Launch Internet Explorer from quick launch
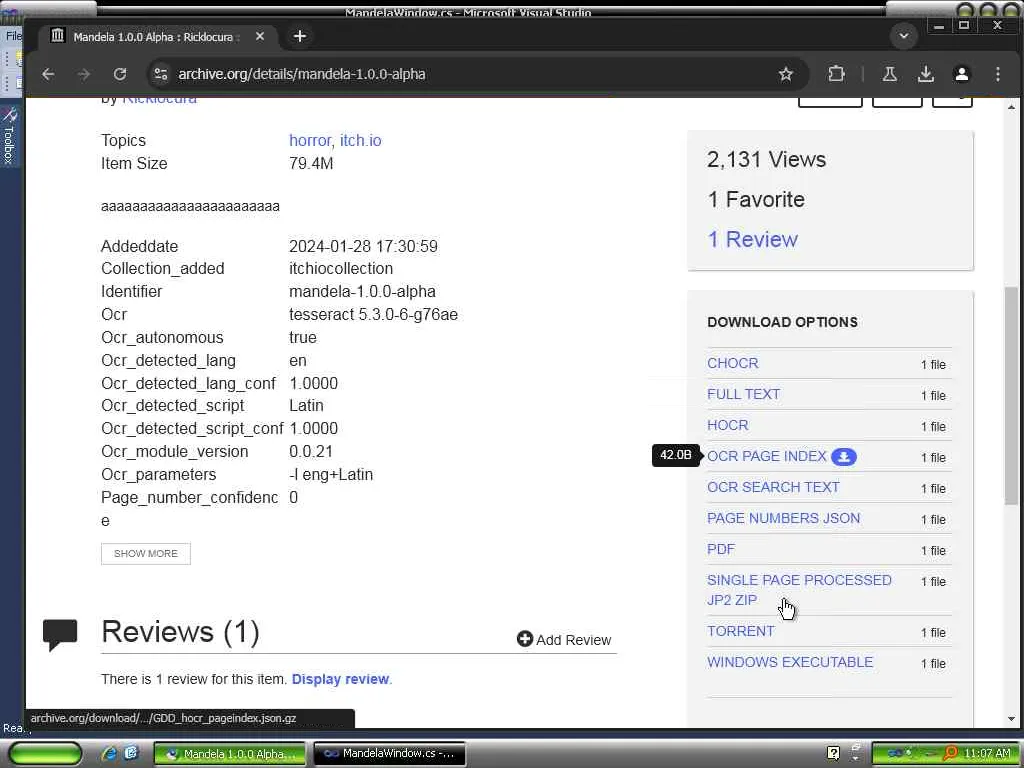The width and height of the screenshot is (1024, 768). pyautogui.click(x=110, y=754)
